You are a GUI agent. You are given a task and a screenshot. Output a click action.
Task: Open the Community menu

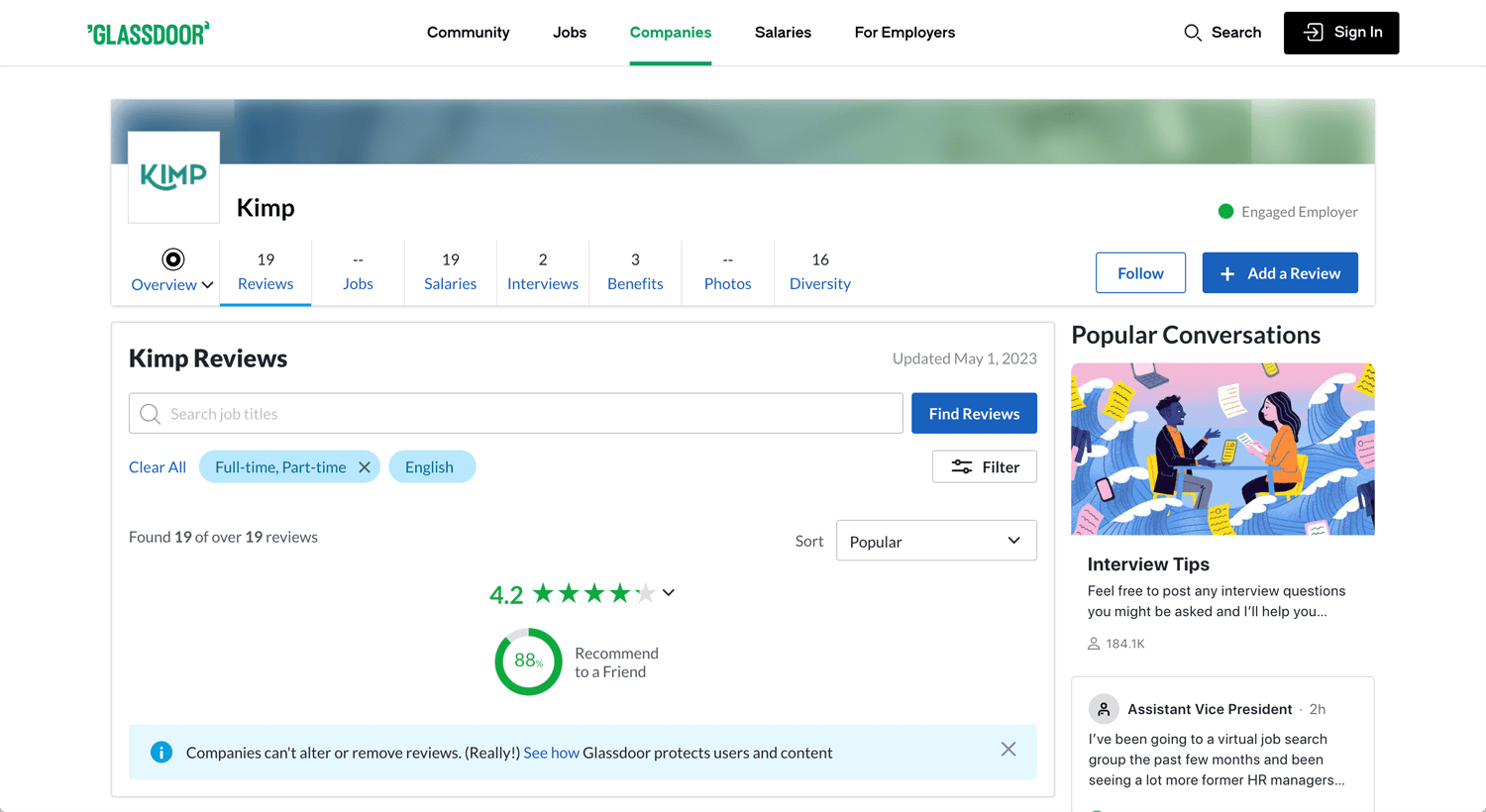pyautogui.click(x=468, y=33)
